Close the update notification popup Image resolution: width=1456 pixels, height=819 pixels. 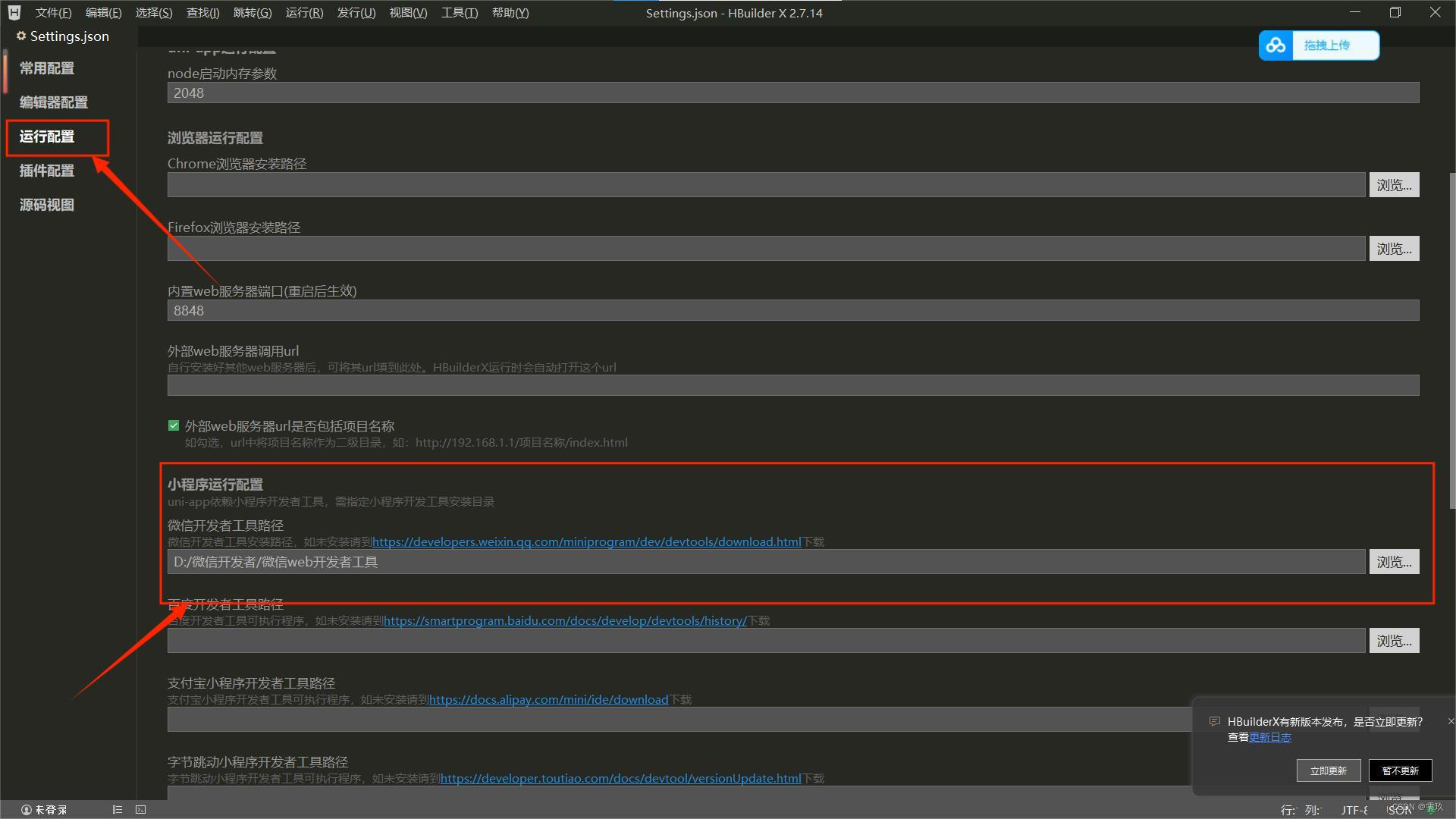1450,721
